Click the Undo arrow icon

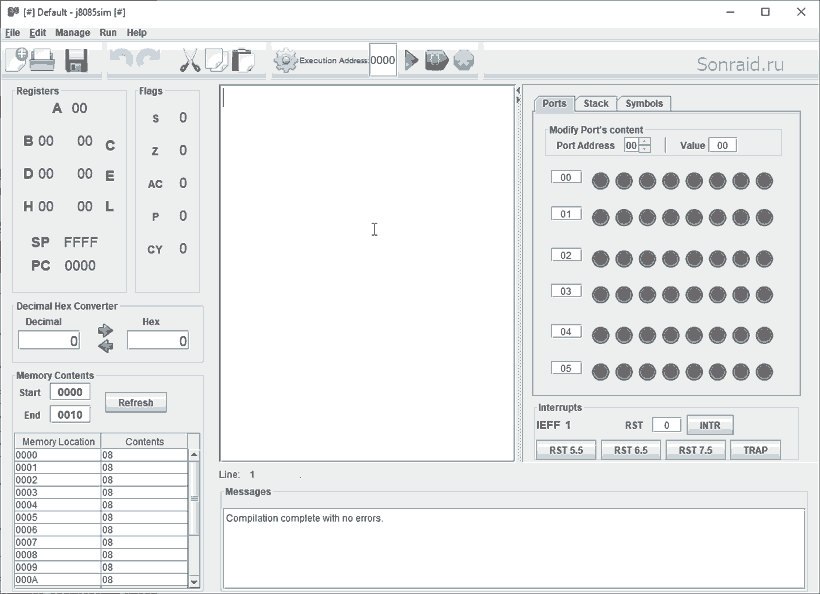[121, 59]
